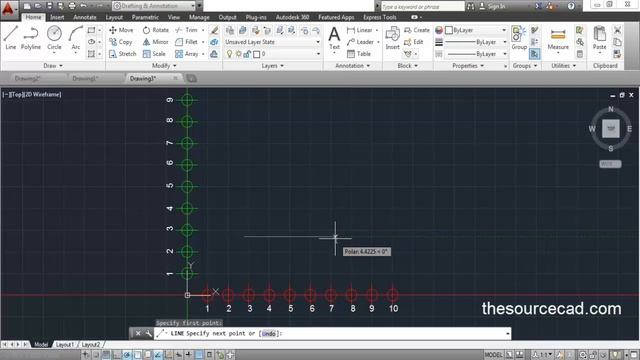Open Unsaved Layer State dropdown

tap(272, 42)
